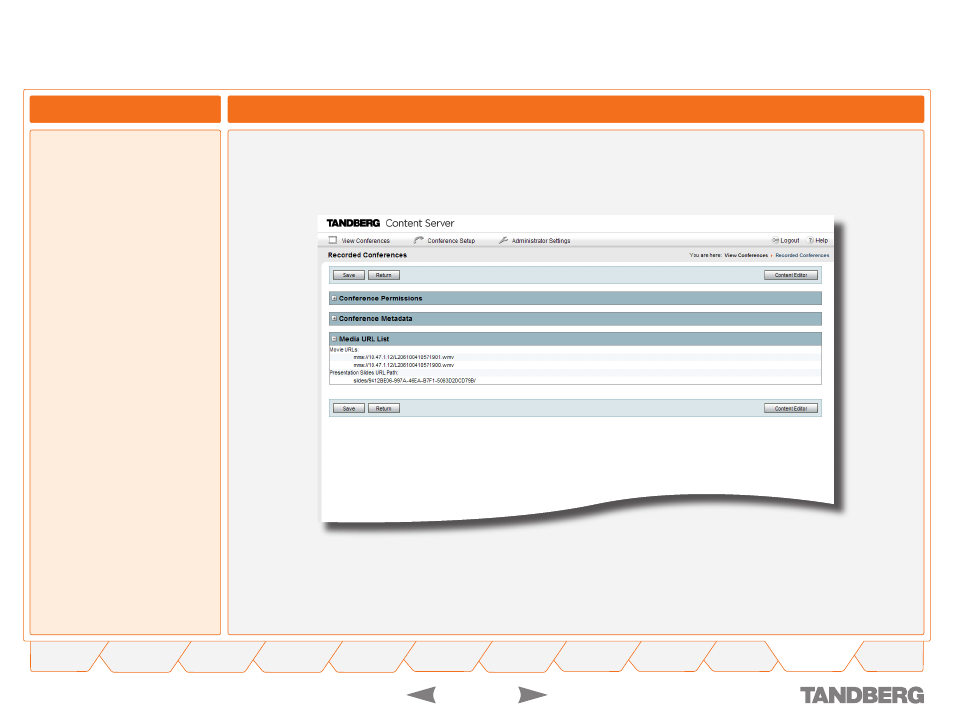Follow the Recorded Conferences breadcrumb link
The height and width of the screenshot is (717, 954).
(x=802, y=256)
